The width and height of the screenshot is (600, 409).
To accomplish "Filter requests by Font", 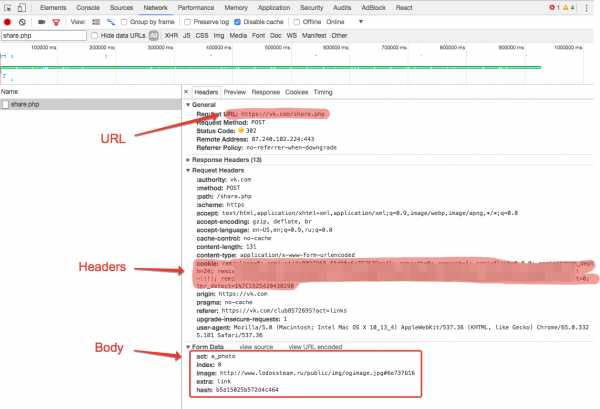I will pyautogui.click(x=258, y=36).
